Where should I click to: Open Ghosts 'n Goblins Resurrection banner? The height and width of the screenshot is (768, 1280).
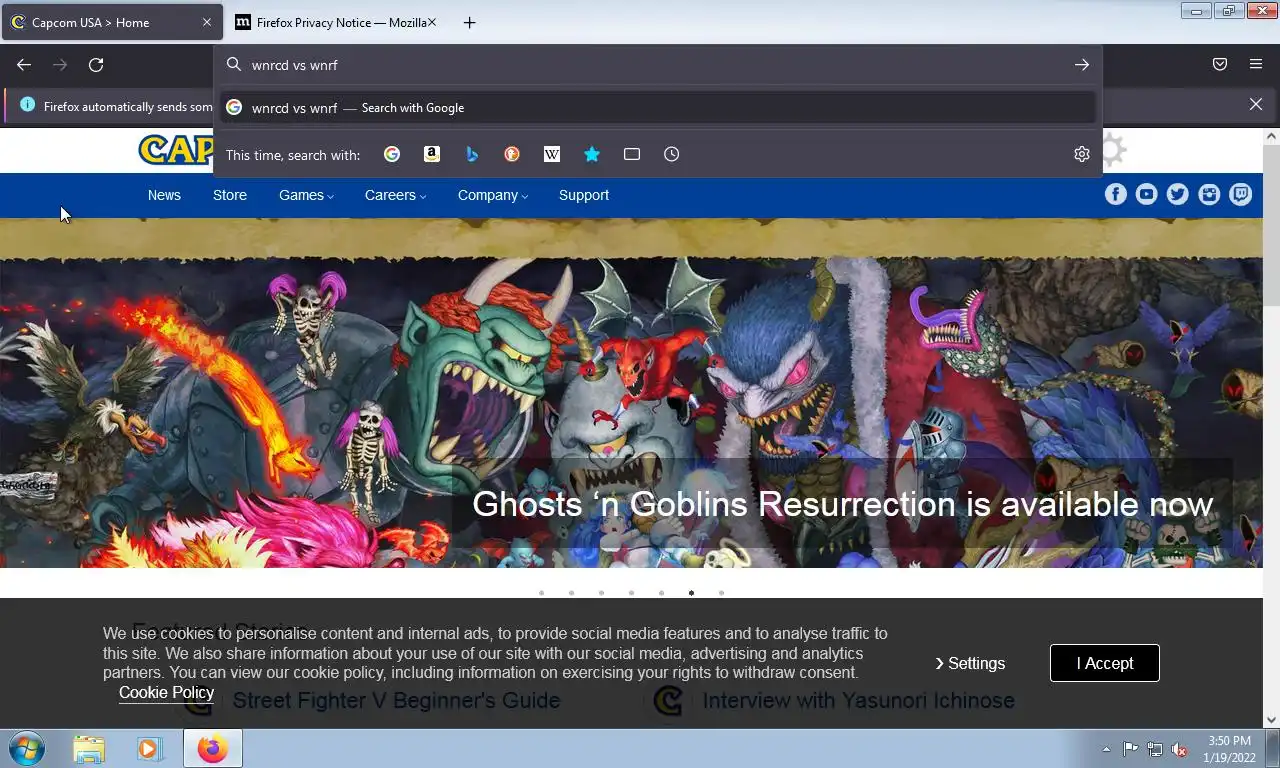842,504
